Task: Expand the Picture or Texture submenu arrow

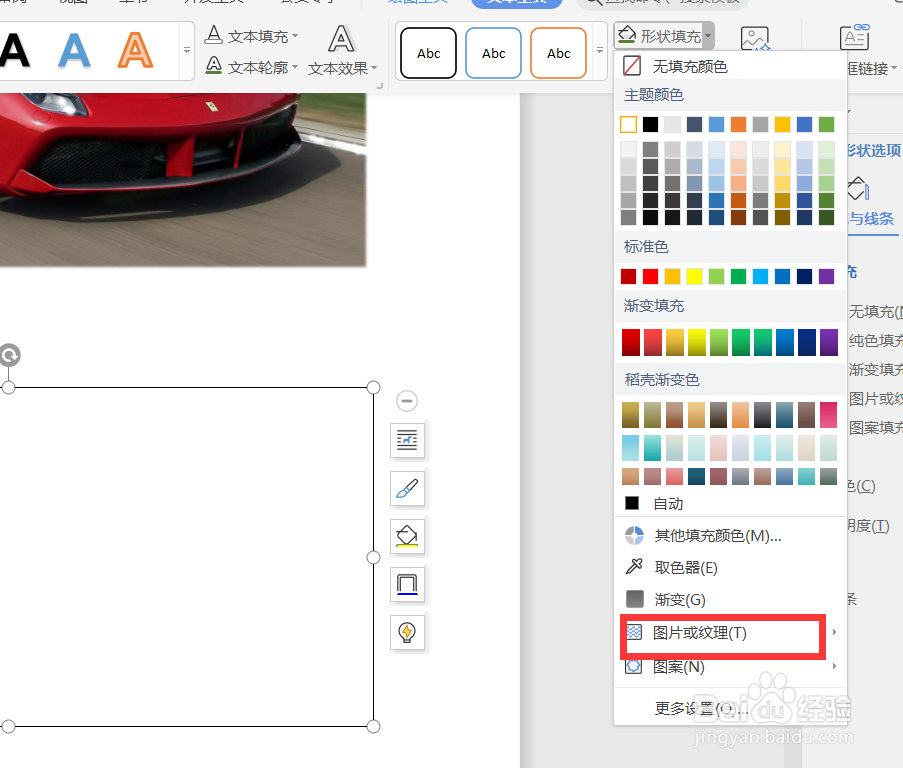Action: [x=834, y=632]
